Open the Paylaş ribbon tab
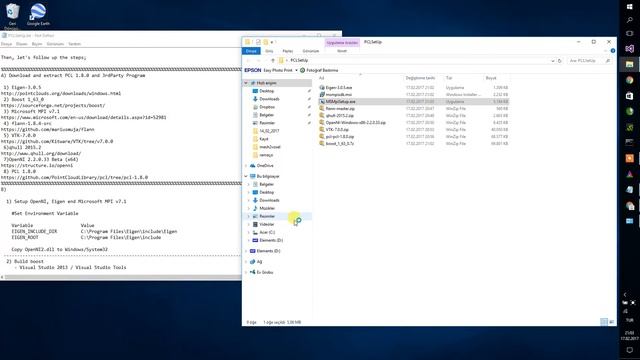 (x=288, y=51)
